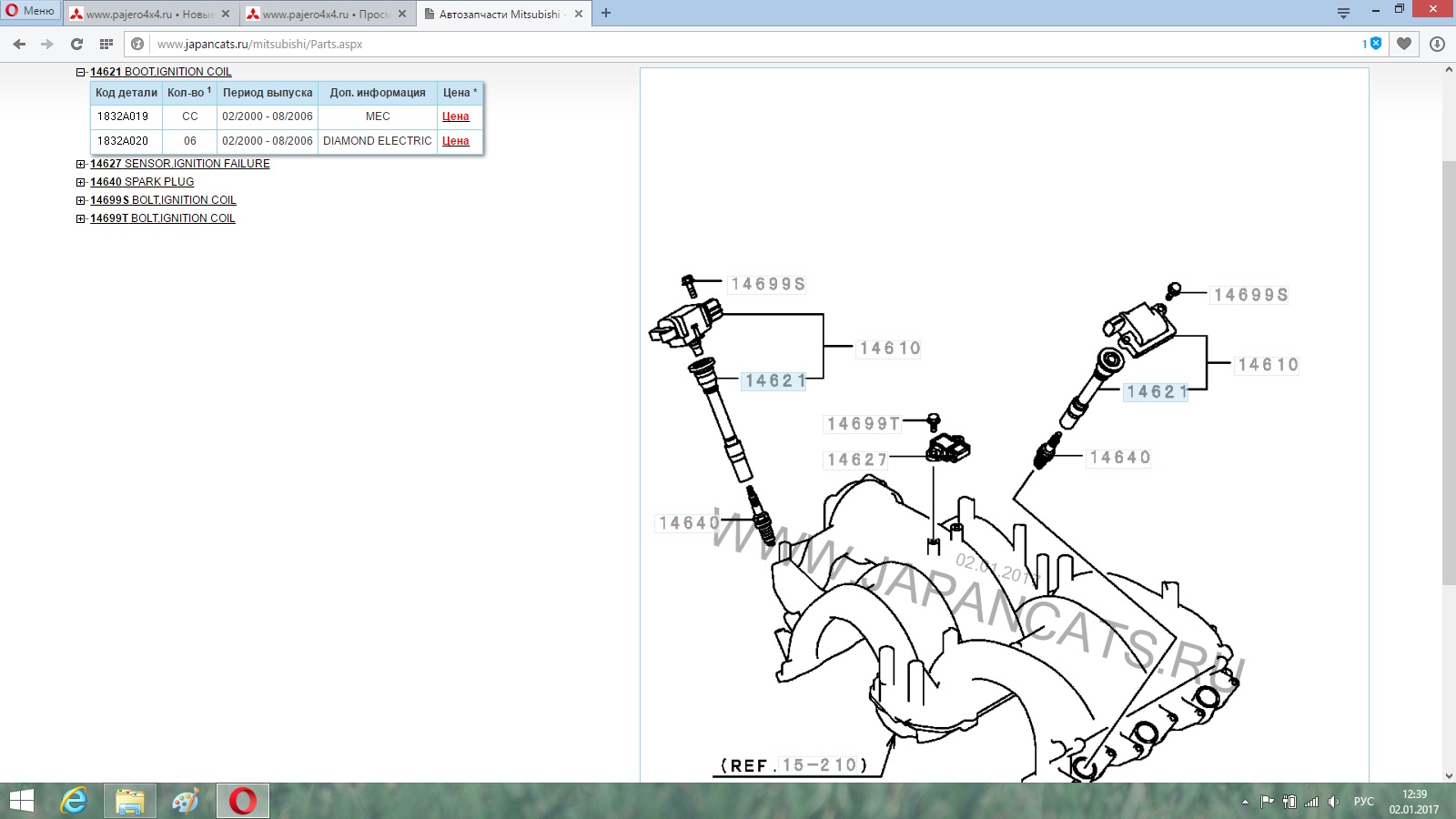Expand the 14640 SPARK PLUG node
This screenshot has height=819, width=1456.
tap(80, 182)
